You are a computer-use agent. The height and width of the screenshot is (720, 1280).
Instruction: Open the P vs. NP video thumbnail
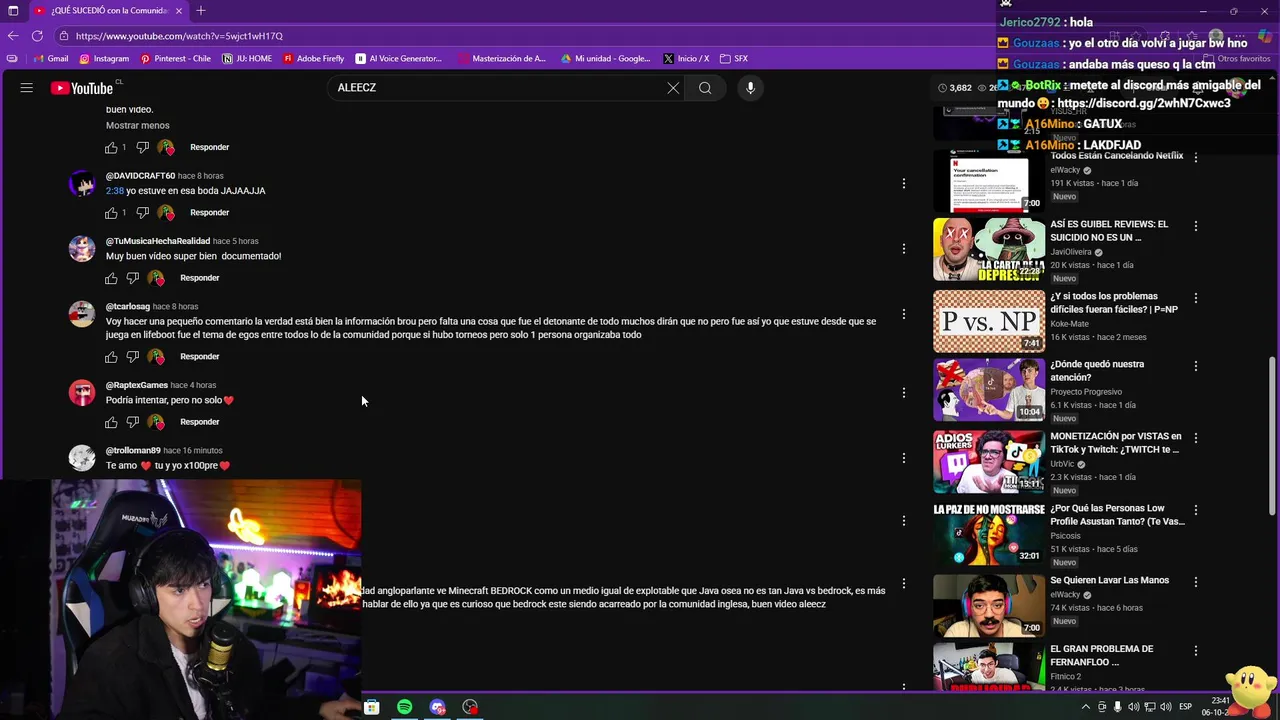(x=989, y=321)
